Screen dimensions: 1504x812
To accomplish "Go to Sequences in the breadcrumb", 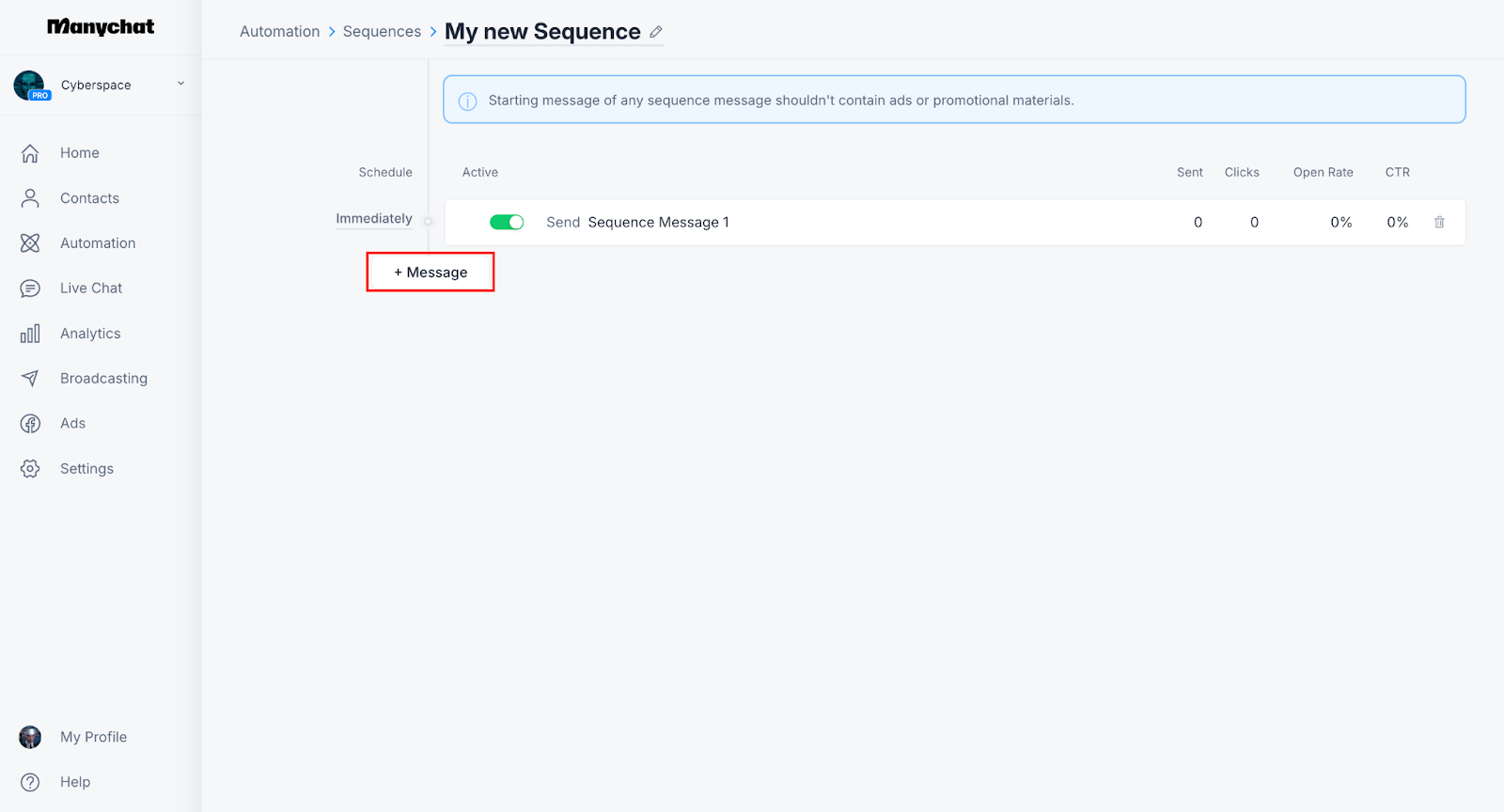I will point(382,32).
